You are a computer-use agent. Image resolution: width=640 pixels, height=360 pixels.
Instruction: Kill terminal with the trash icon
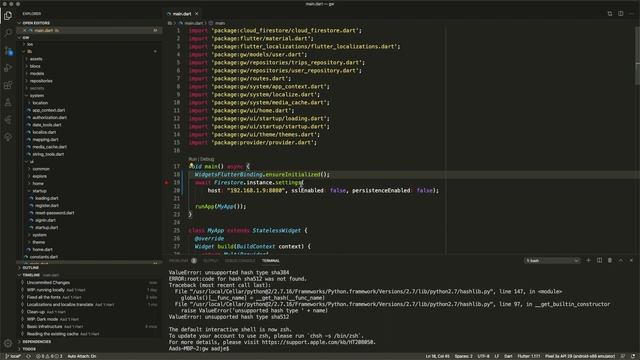[610, 260]
